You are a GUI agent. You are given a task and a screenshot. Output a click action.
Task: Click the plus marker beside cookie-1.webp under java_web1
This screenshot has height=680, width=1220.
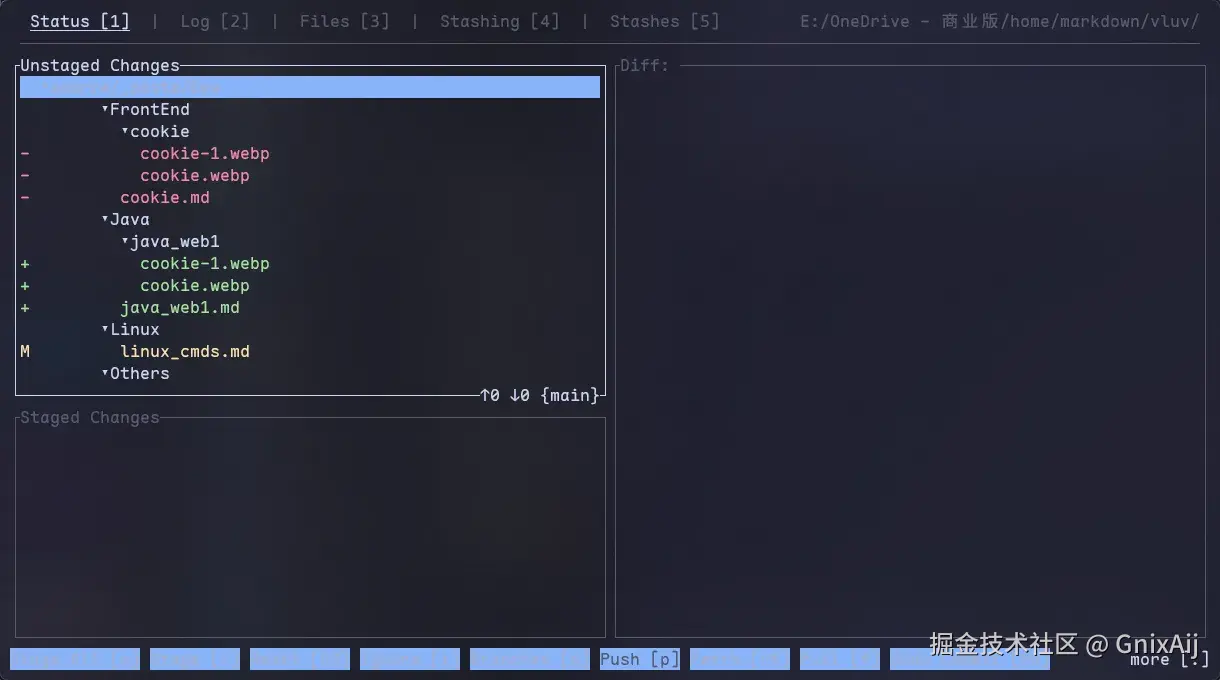(23, 263)
